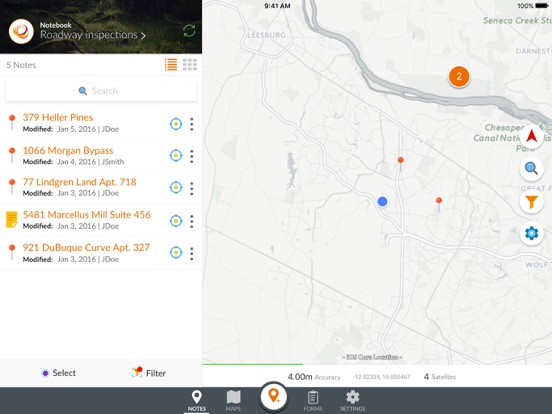Open the orange map filter funnel

(x=532, y=202)
